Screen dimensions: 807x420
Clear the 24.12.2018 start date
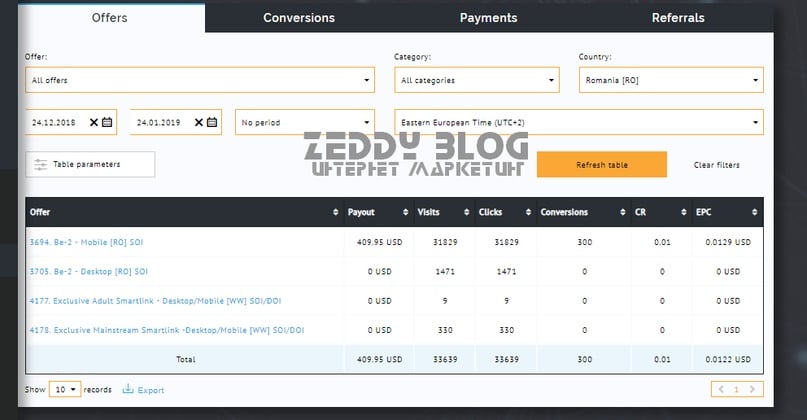tap(94, 122)
